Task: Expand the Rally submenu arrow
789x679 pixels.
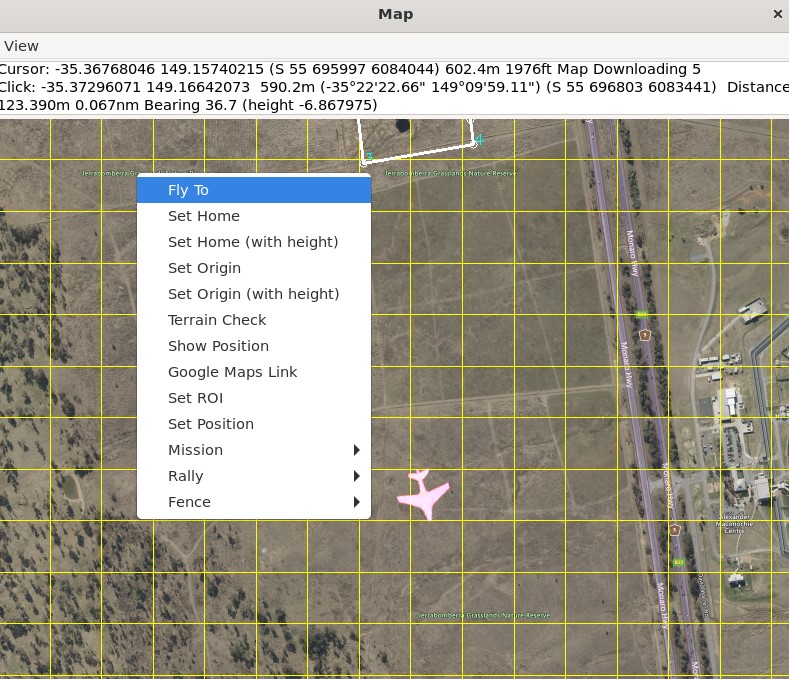Action: point(356,476)
